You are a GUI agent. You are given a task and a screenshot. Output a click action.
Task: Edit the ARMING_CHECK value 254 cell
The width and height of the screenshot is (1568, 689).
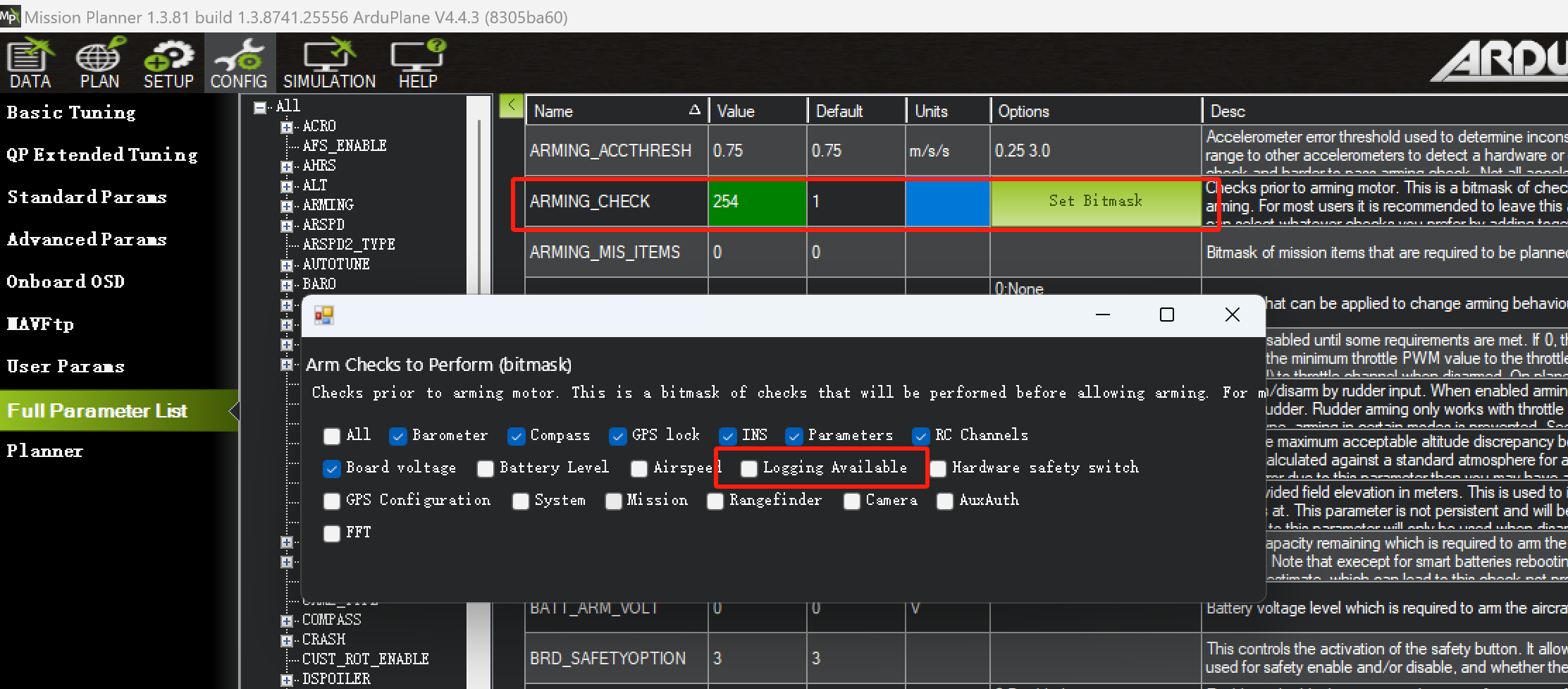[757, 202]
